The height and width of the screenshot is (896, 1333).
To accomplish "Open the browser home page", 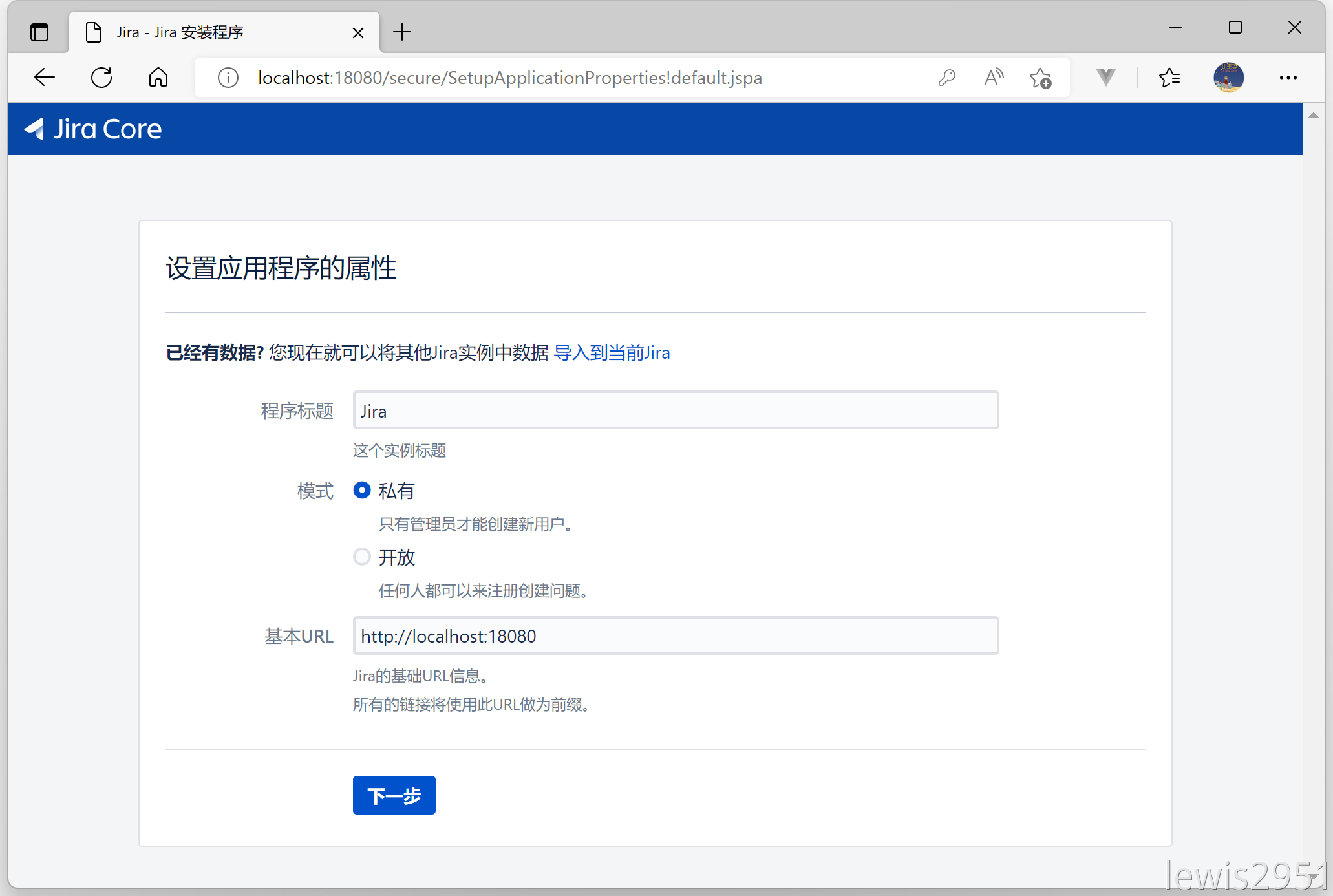I will pyautogui.click(x=158, y=78).
